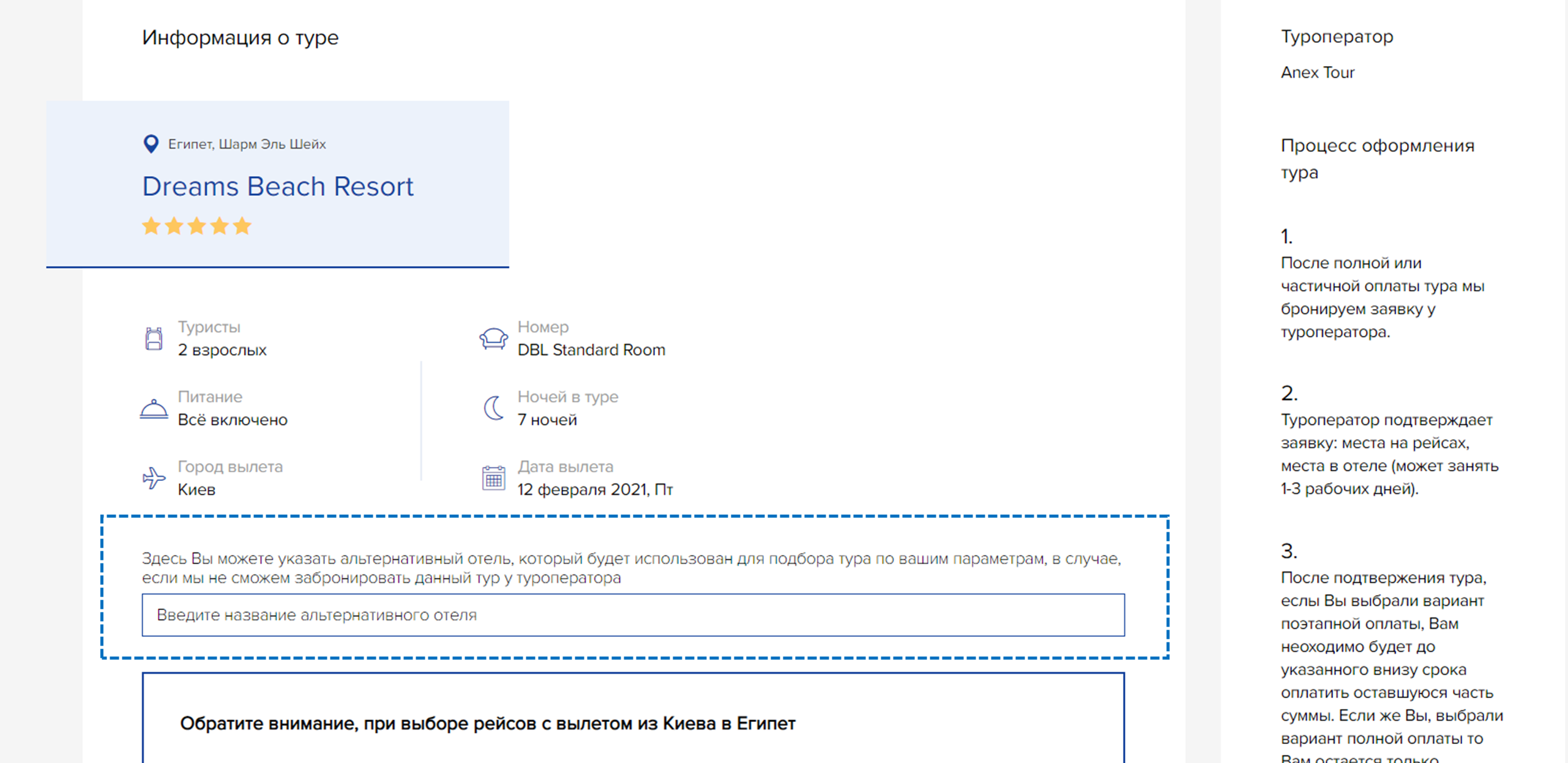Click the 12 февраля 2021 departure date
The image size is (1568, 763).
(595, 489)
